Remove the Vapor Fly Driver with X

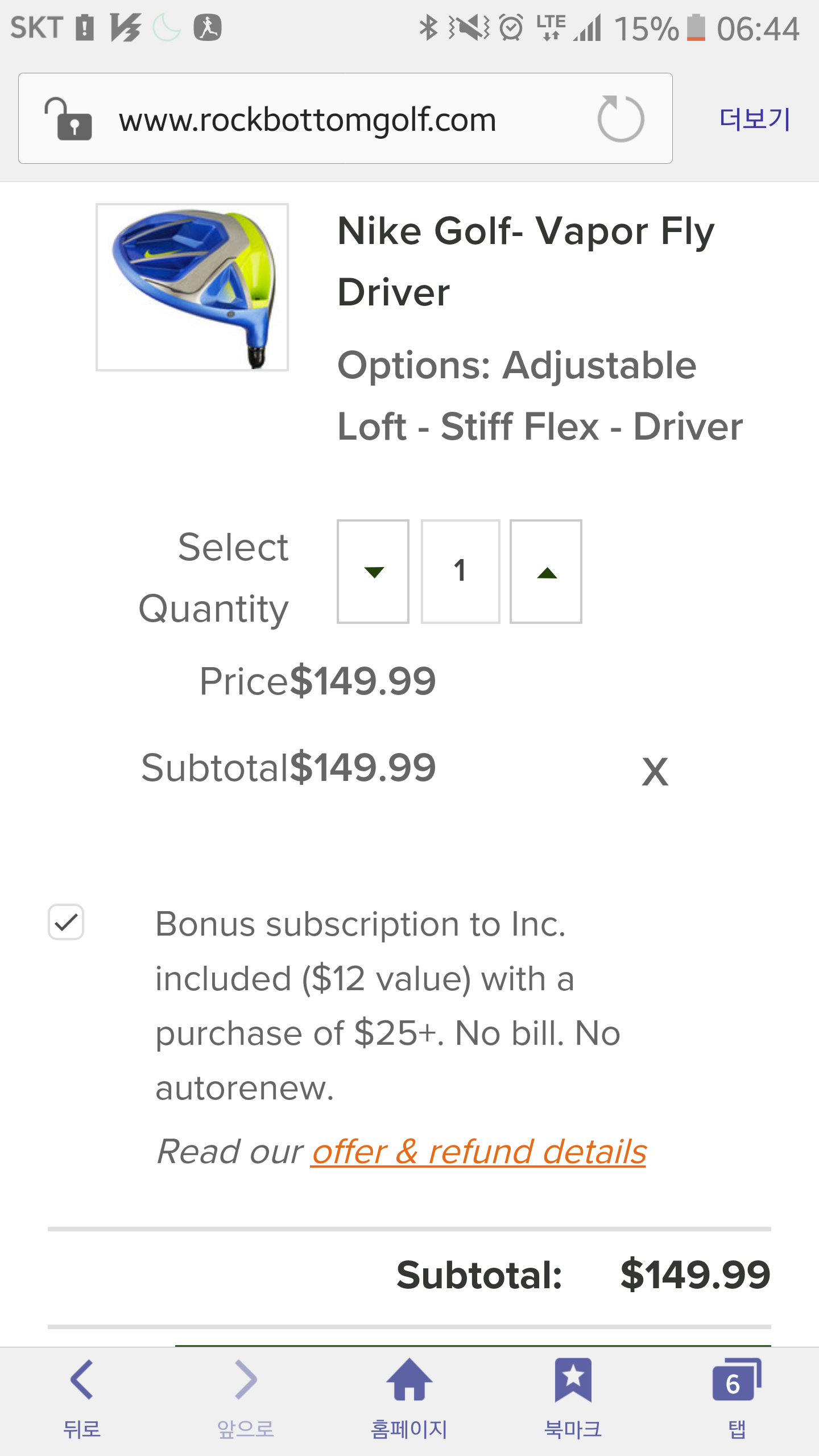tap(655, 772)
